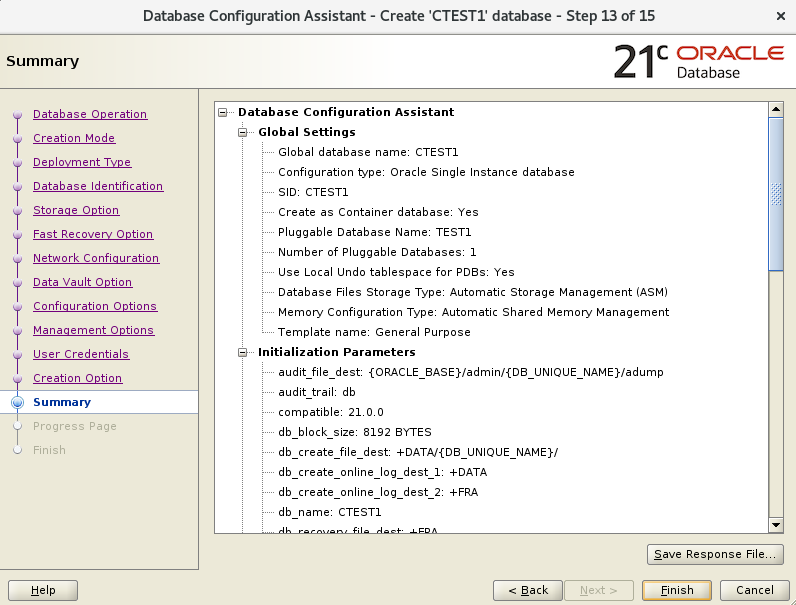Screen dimensions: 796x605
Task: Click the summary scrollbar down arrow
Action: click(x=776, y=525)
